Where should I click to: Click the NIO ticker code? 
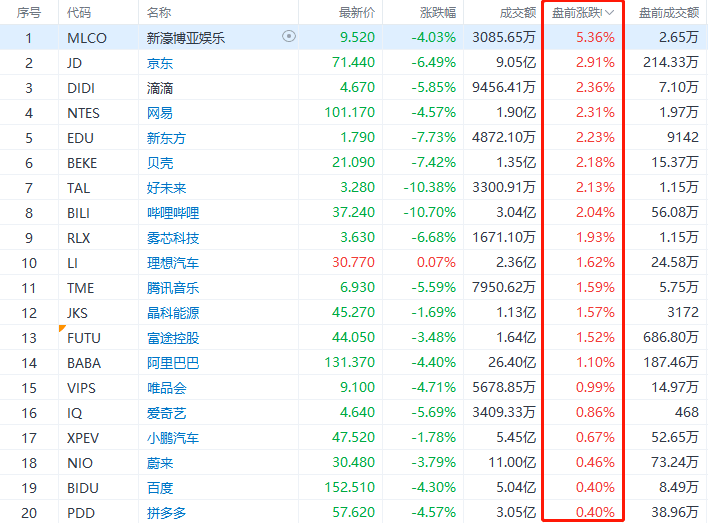point(80,463)
